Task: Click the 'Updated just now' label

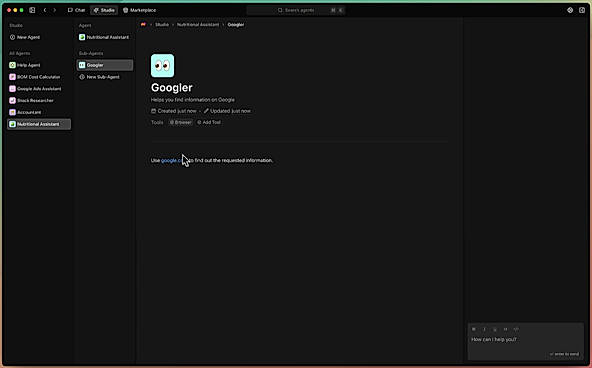Action: (x=227, y=111)
